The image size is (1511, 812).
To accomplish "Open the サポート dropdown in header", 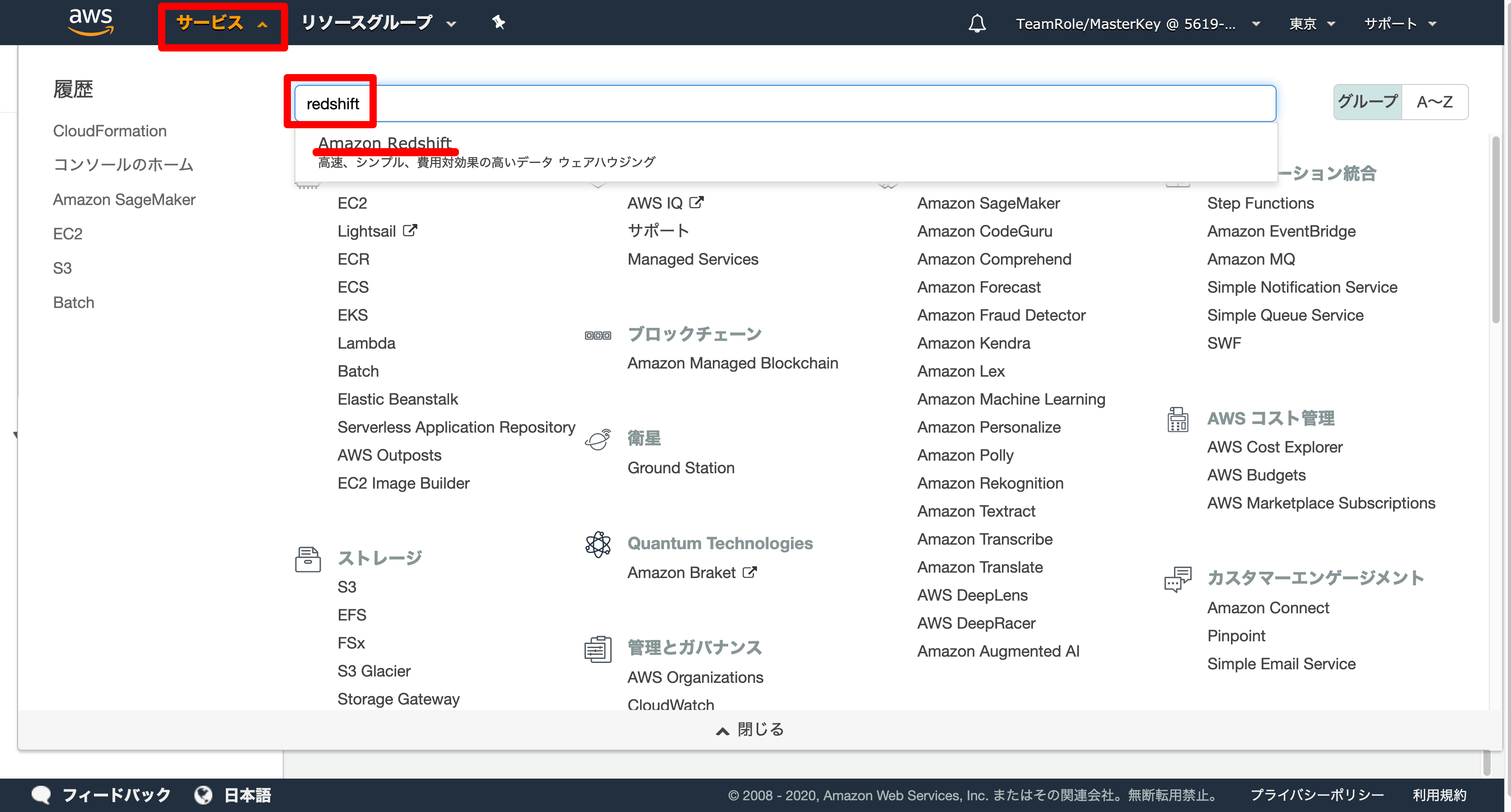I will [x=1399, y=23].
